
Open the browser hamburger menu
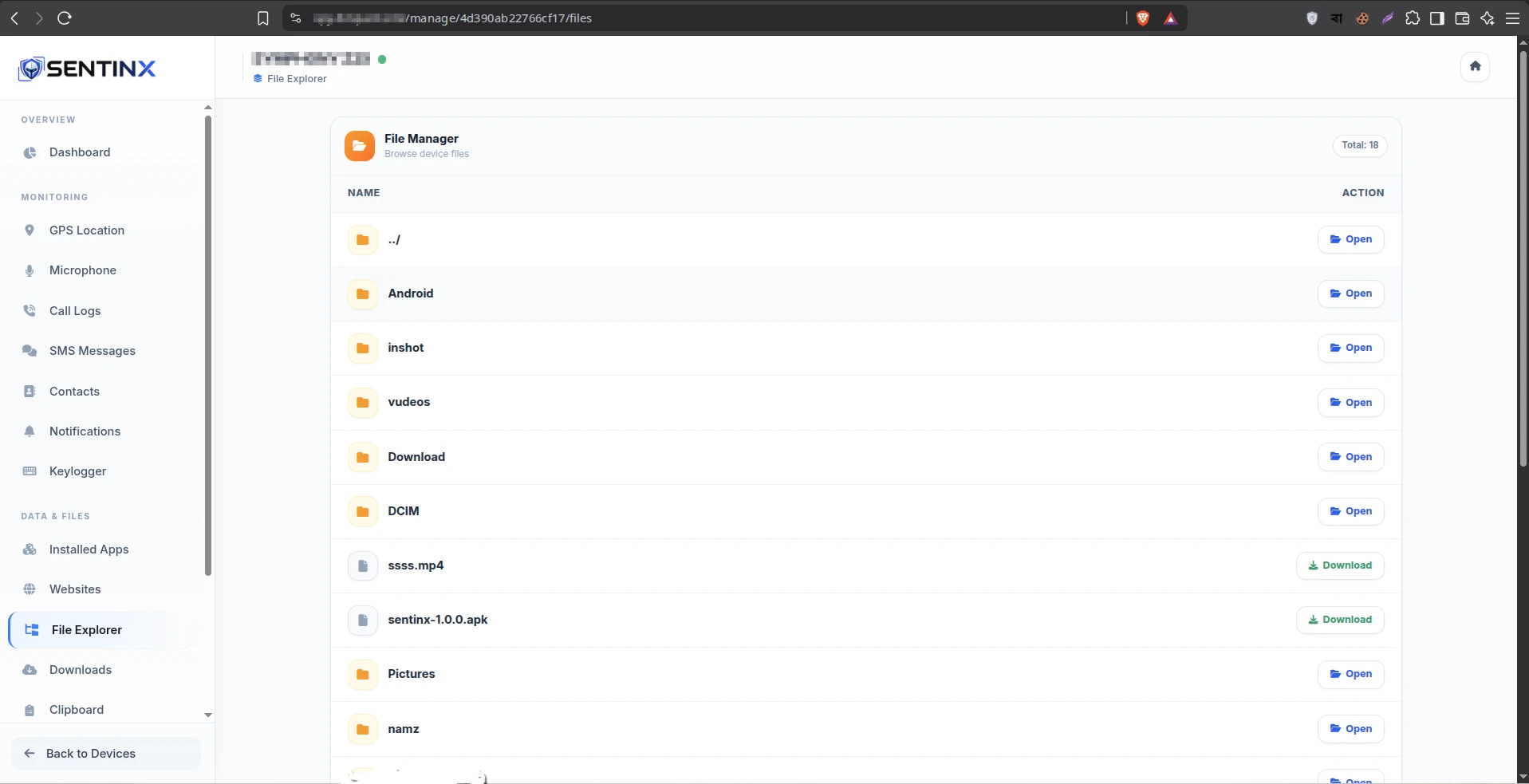pos(1512,18)
